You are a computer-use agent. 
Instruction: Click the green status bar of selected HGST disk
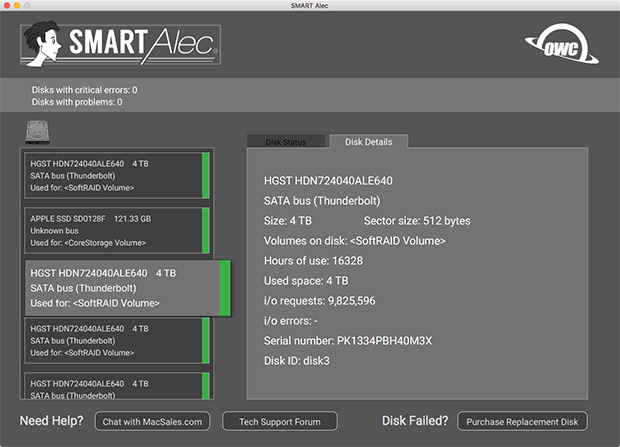(225, 288)
